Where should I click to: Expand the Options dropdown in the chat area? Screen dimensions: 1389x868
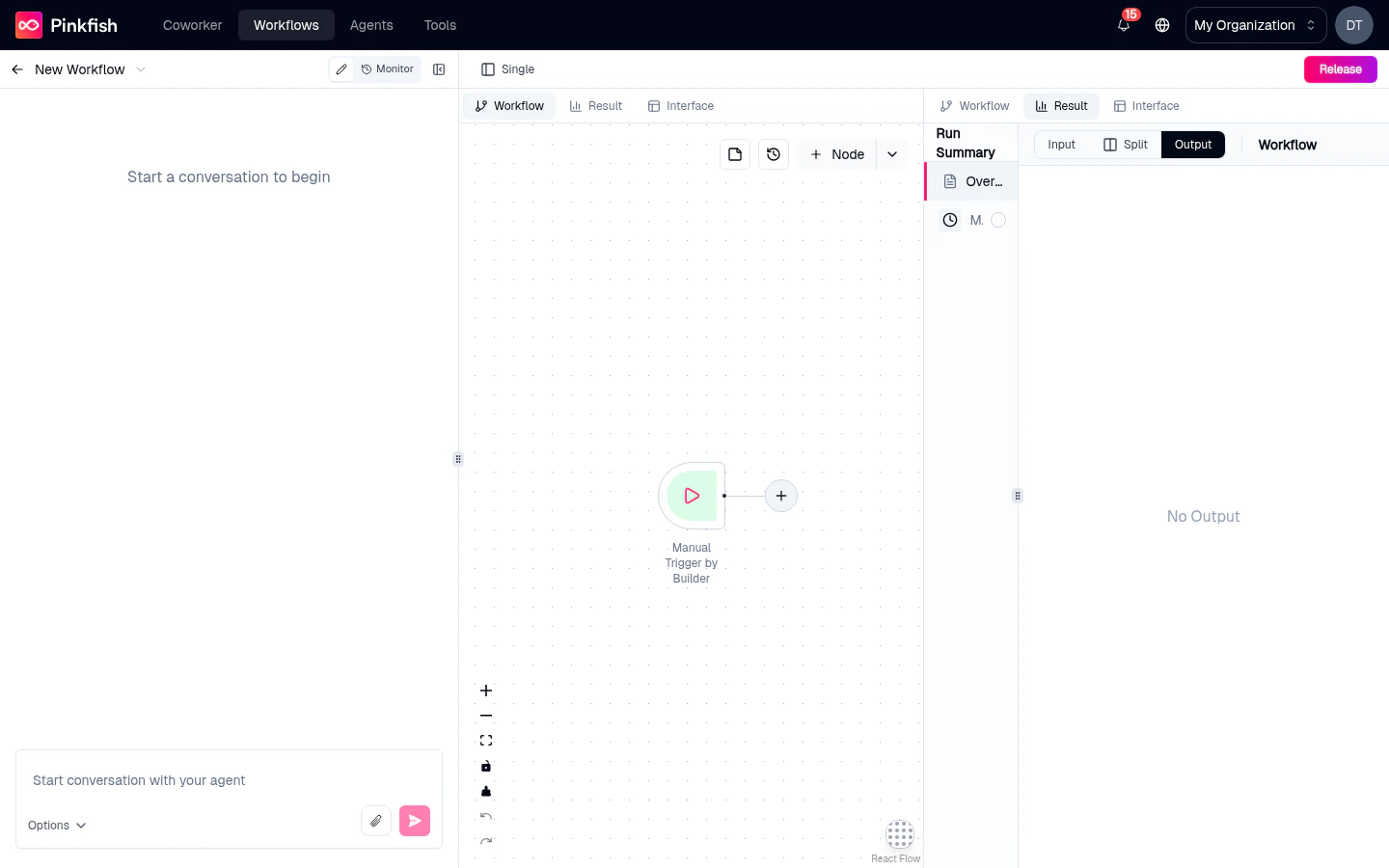click(55, 826)
